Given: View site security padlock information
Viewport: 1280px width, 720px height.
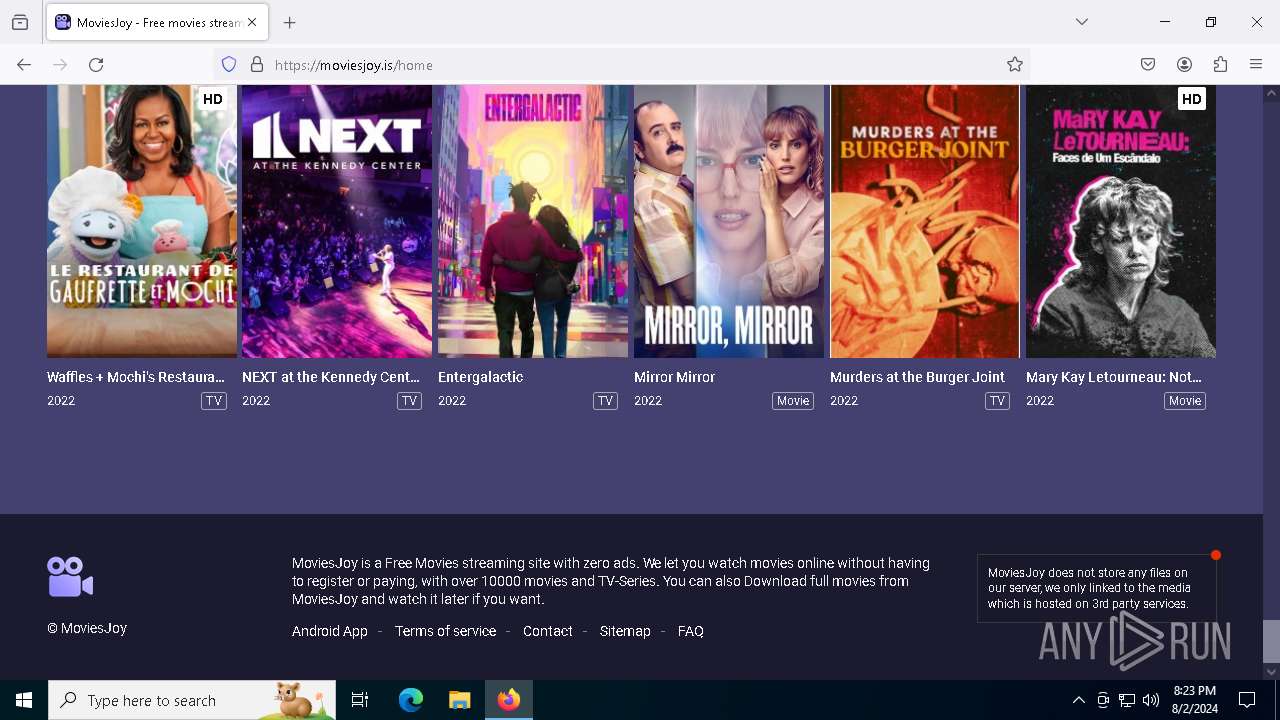Looking at the screenshot, I should pos(257,65).
